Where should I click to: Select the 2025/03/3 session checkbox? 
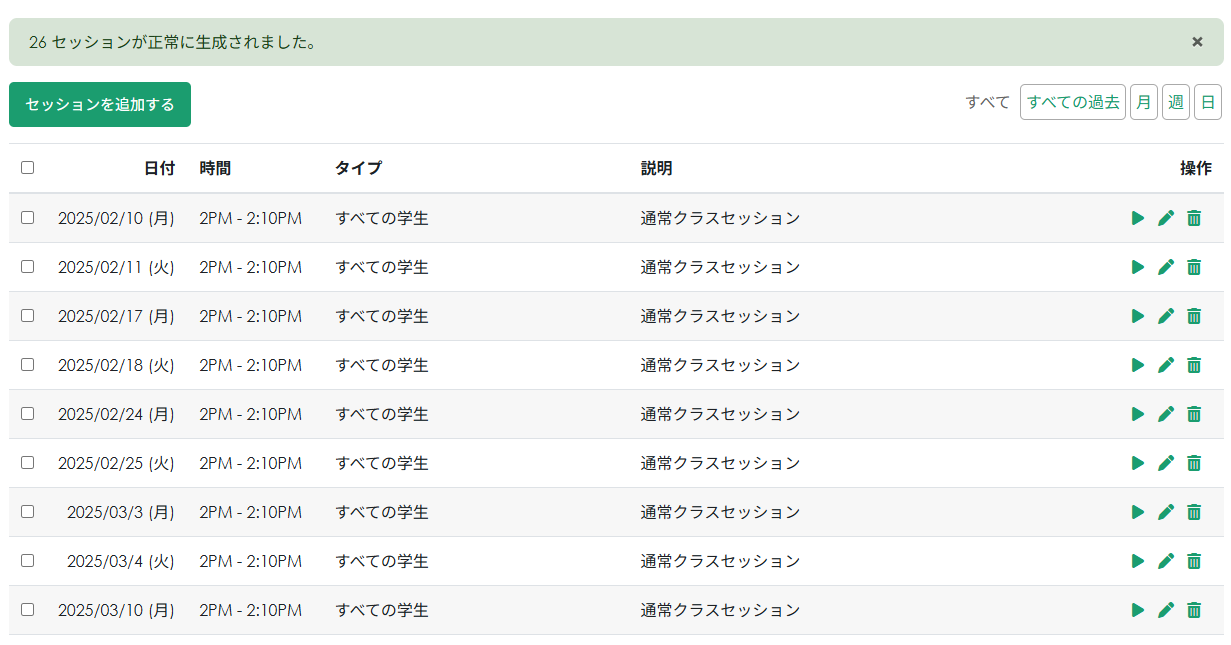(27, 511)
